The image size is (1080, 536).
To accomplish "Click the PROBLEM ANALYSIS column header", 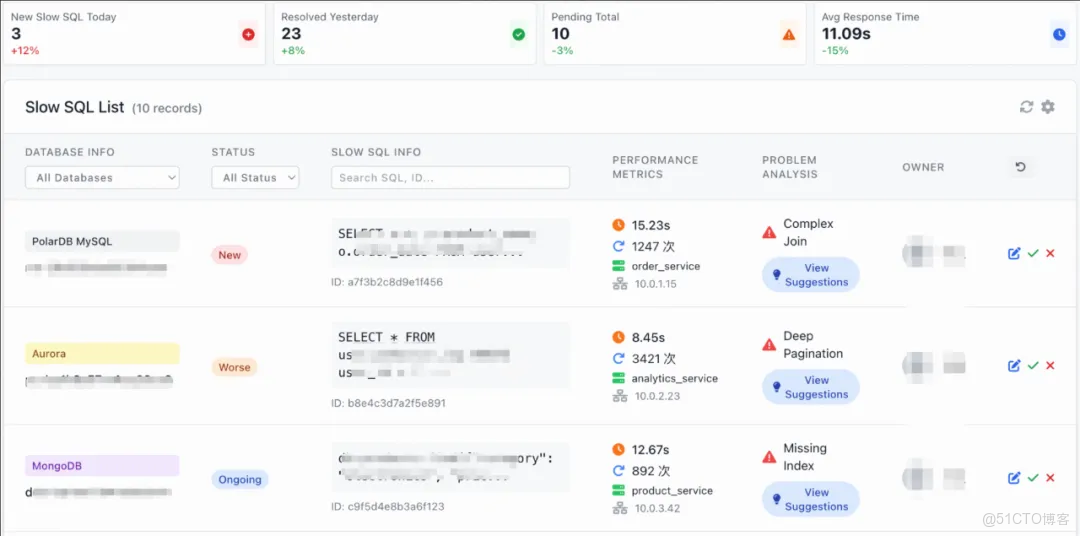I will point(789,167).
